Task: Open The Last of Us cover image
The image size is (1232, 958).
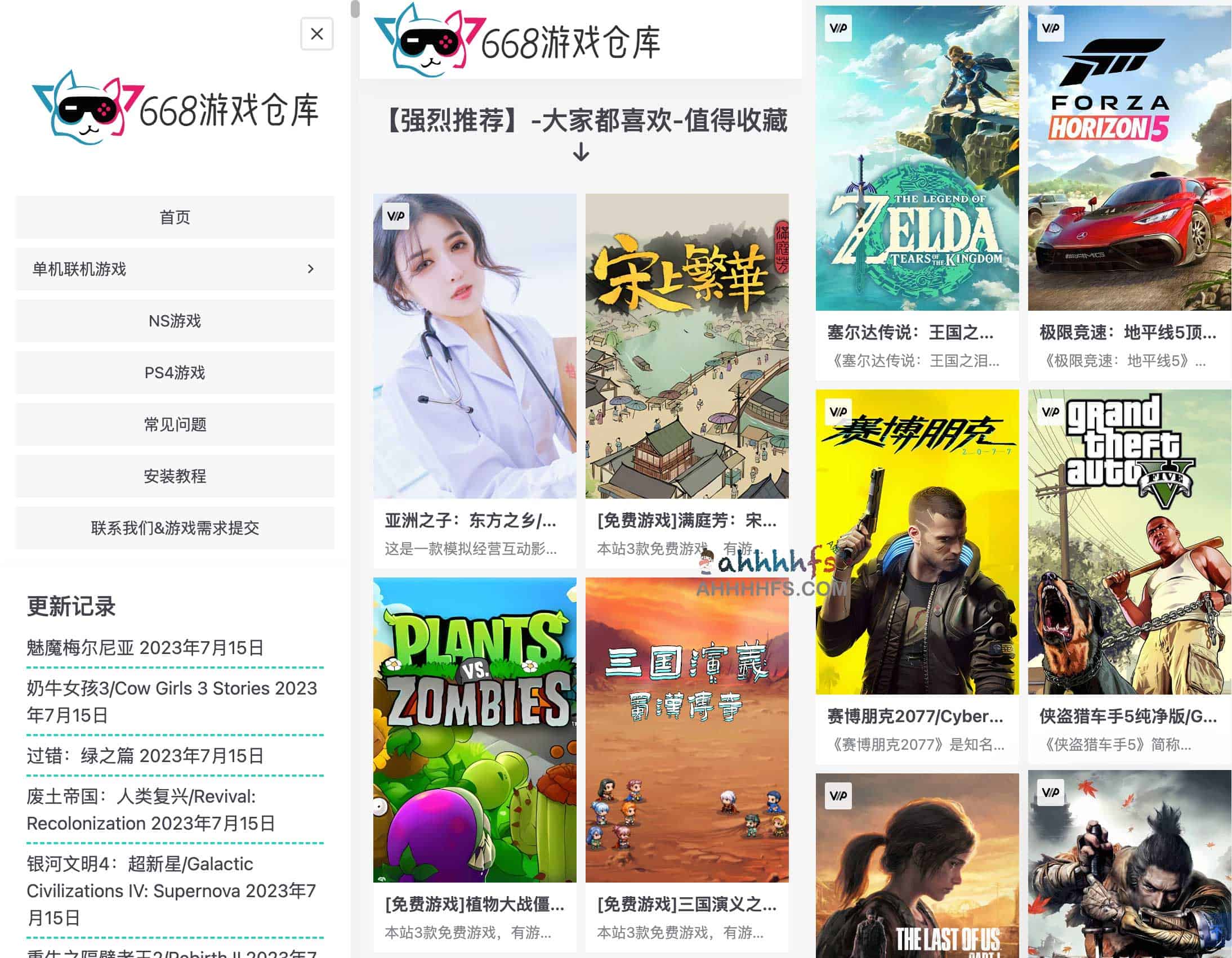Action: [917, 866]
